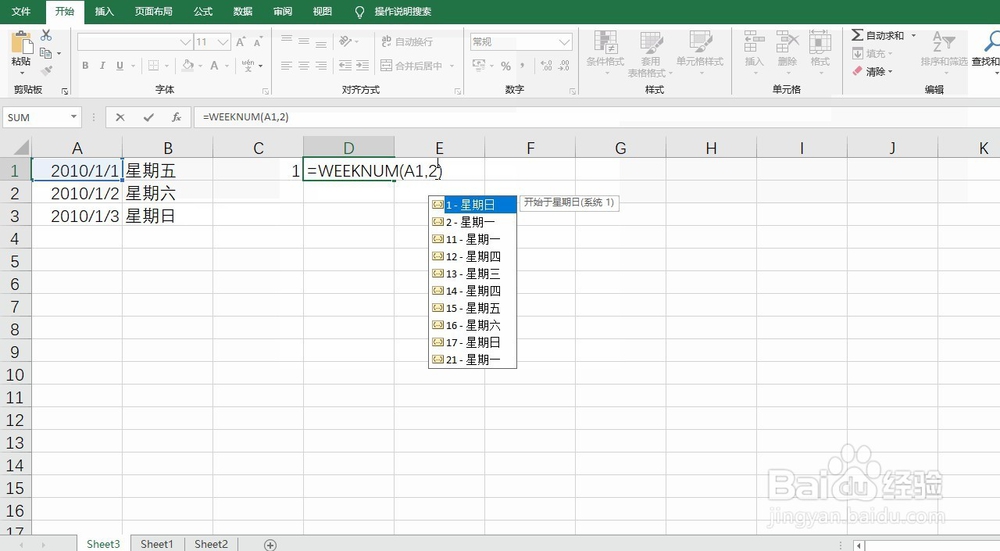Click the accounting currency format icon

[478, 65]
